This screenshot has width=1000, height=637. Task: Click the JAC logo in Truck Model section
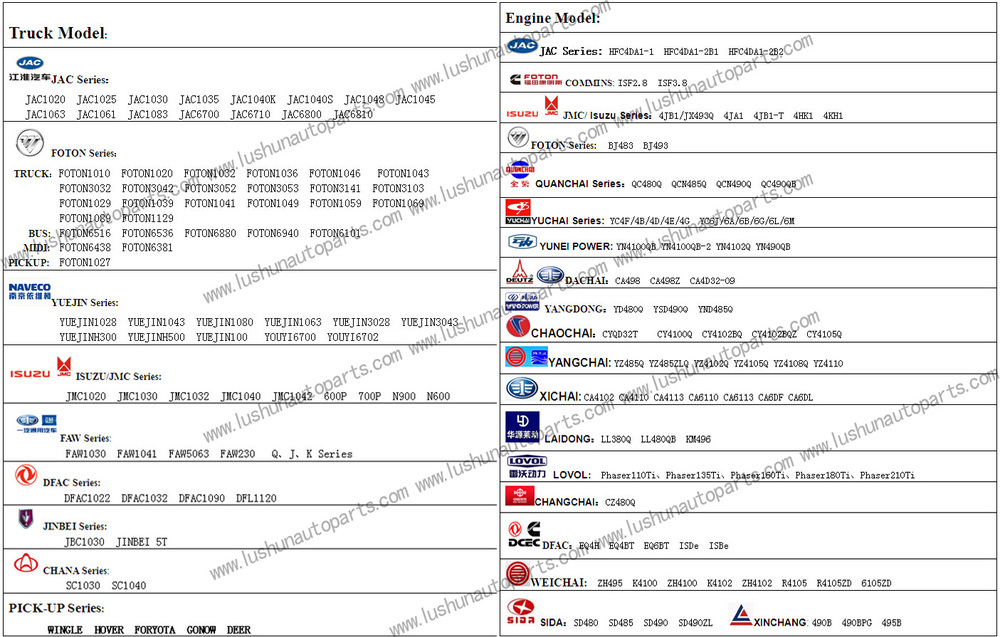click(29, 62)
